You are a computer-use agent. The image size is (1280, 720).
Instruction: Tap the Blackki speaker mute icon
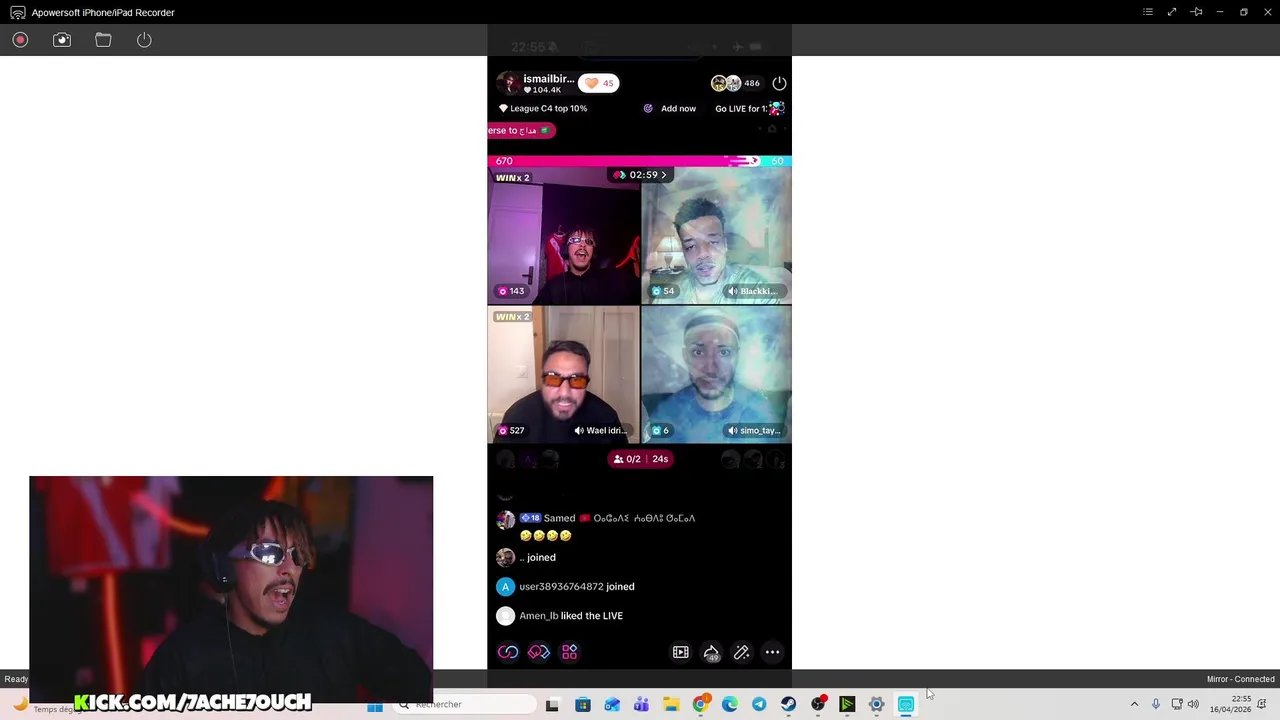[x=733, y=291]
